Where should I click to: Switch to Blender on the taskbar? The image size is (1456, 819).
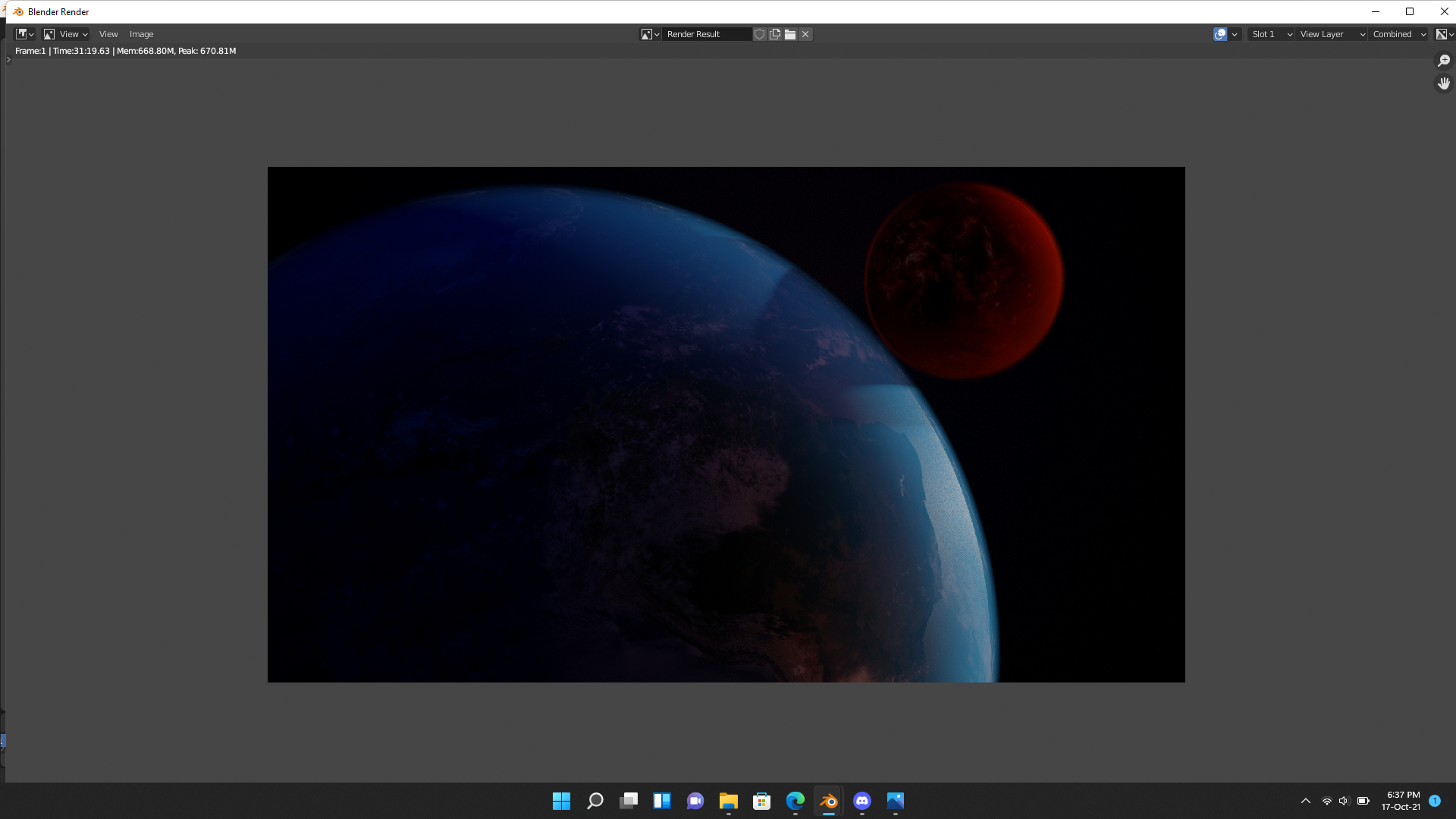click(829, 801)
